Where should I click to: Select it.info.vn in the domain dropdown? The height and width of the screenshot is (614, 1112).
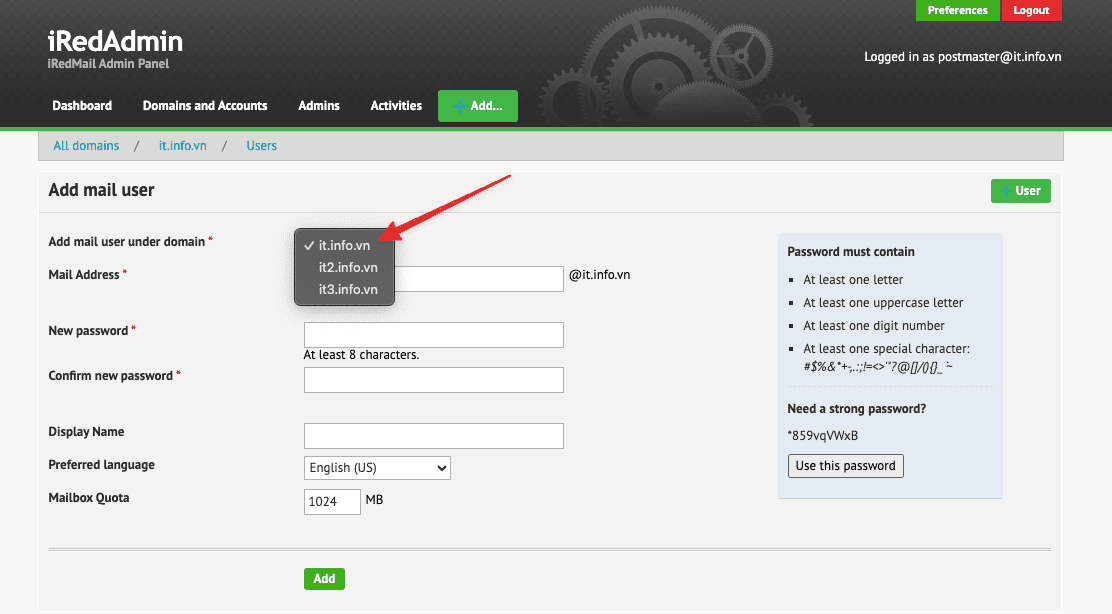(344, 245)
